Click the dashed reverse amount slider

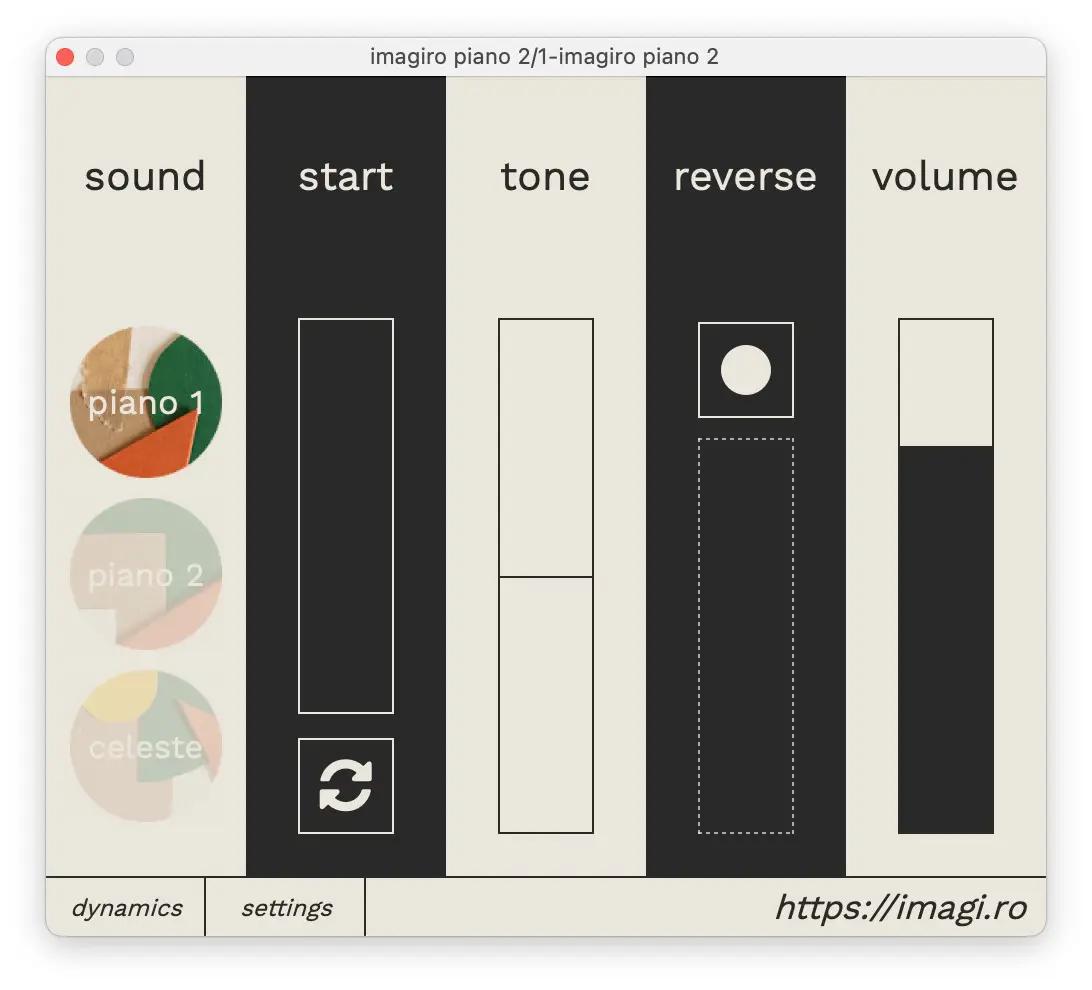(746, 636)
